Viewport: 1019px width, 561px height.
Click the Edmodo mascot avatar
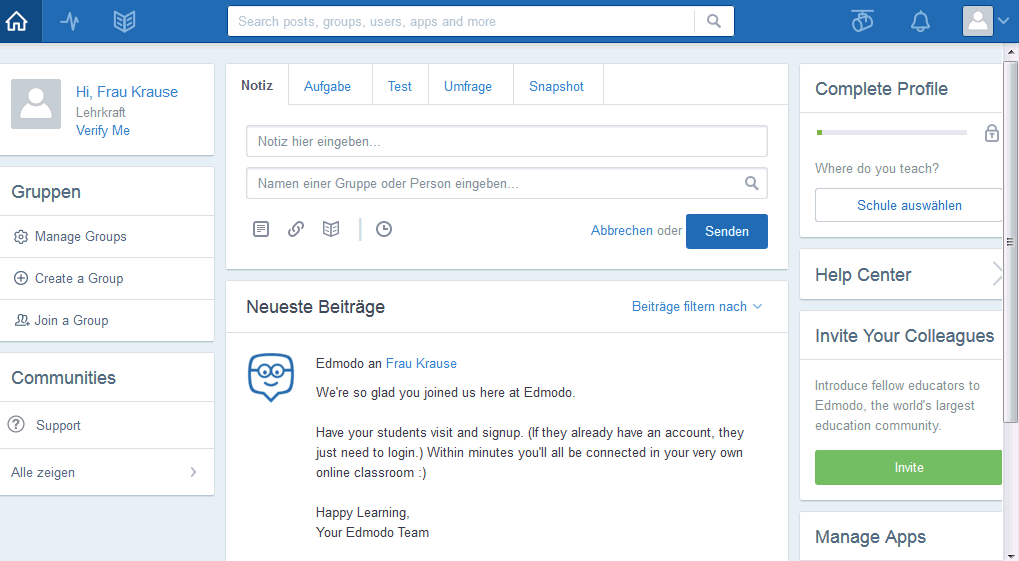(x=271, y=377)
